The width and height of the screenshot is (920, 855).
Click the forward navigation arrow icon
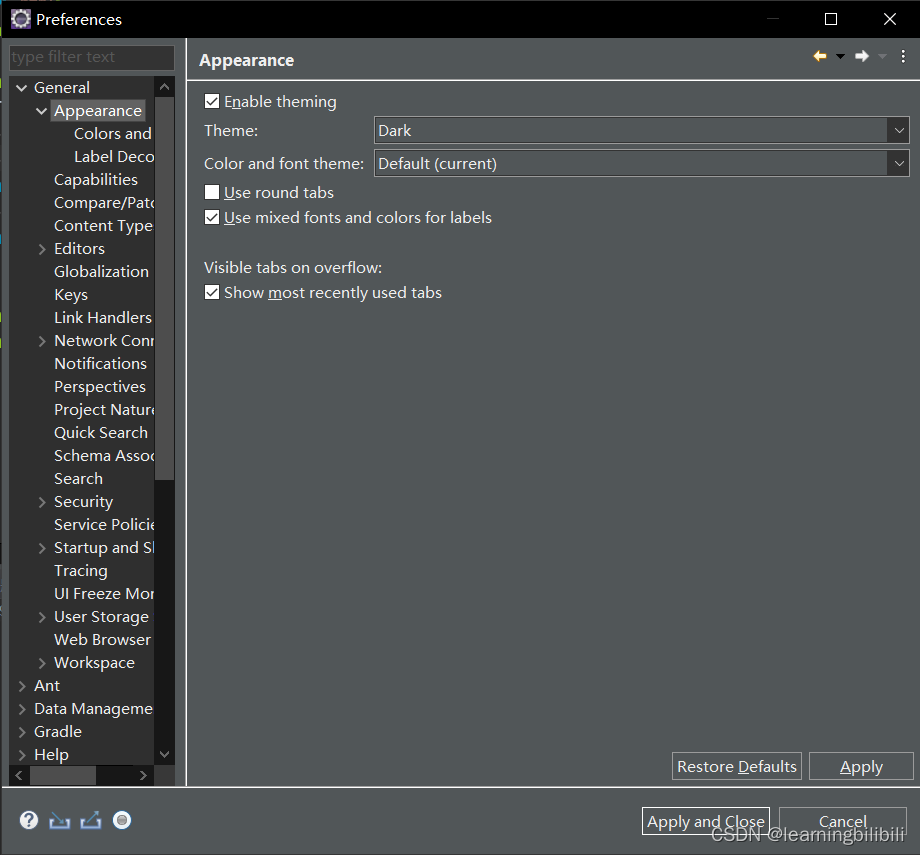click(x=862, y=56)
